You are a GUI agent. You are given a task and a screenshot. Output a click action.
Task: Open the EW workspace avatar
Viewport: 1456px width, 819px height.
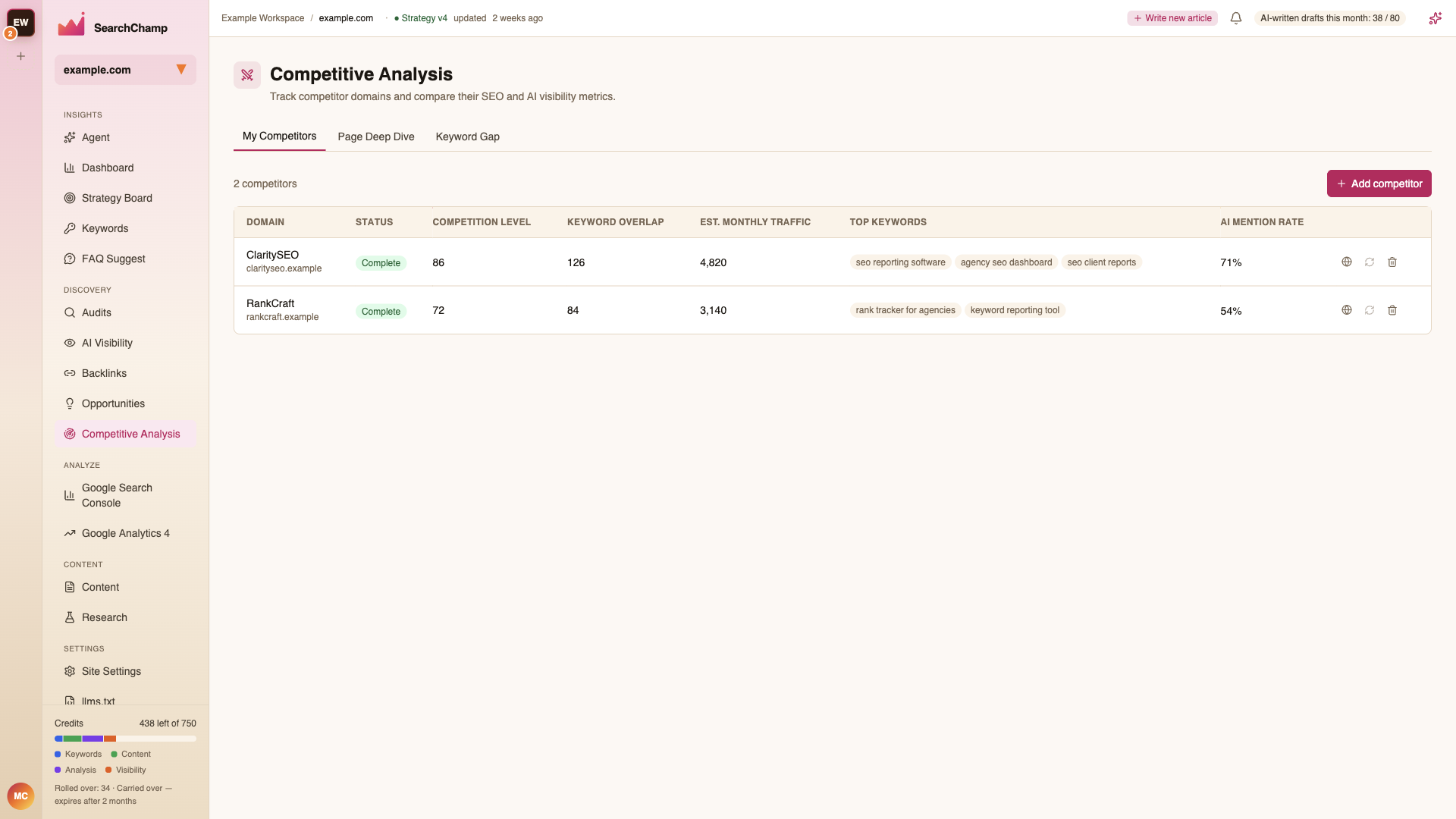click(x=21, y=23)
